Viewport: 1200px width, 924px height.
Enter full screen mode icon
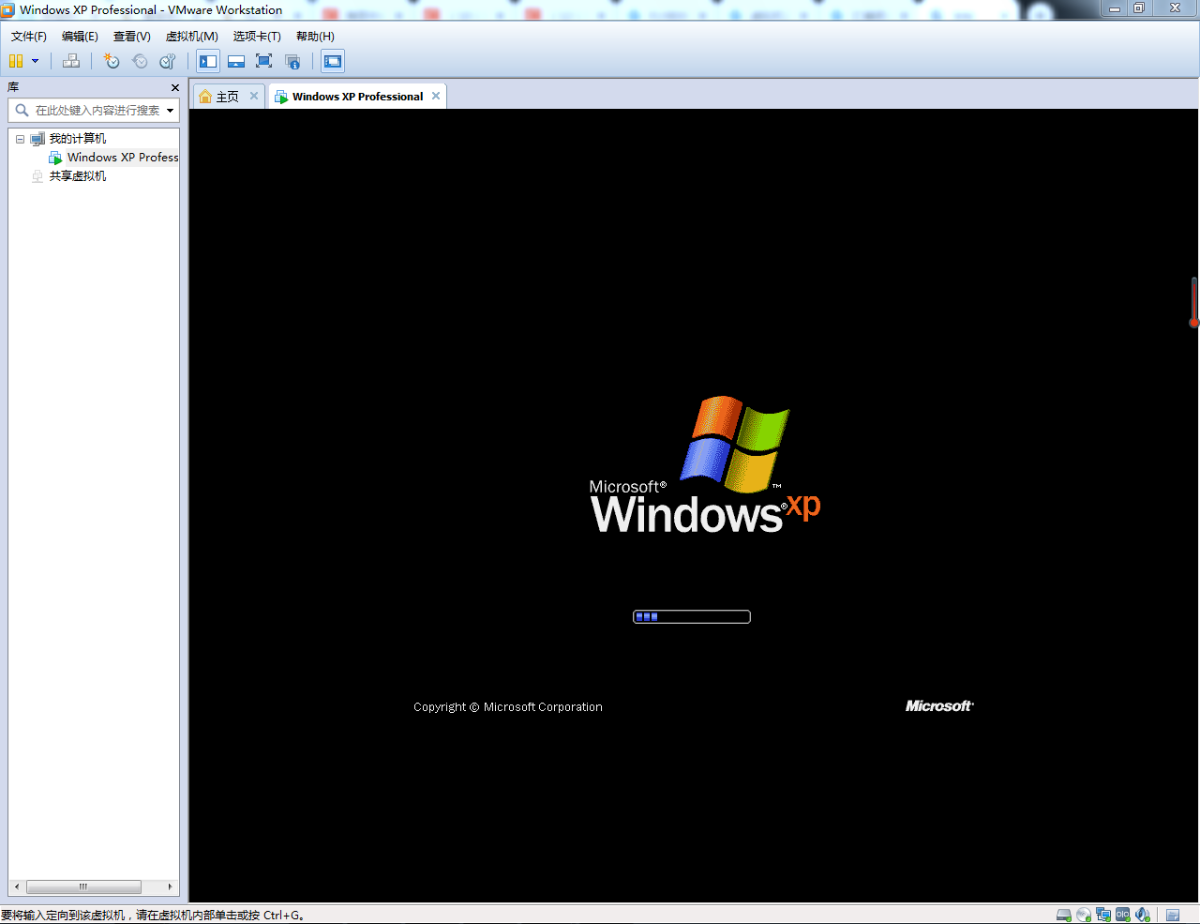pos(264,61)
